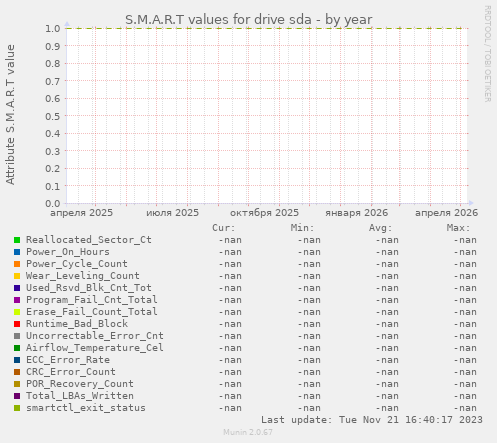Click the Min value for CRC_Error_Count
The height and width of the screenshot is (443, 497).
point(309,372)
